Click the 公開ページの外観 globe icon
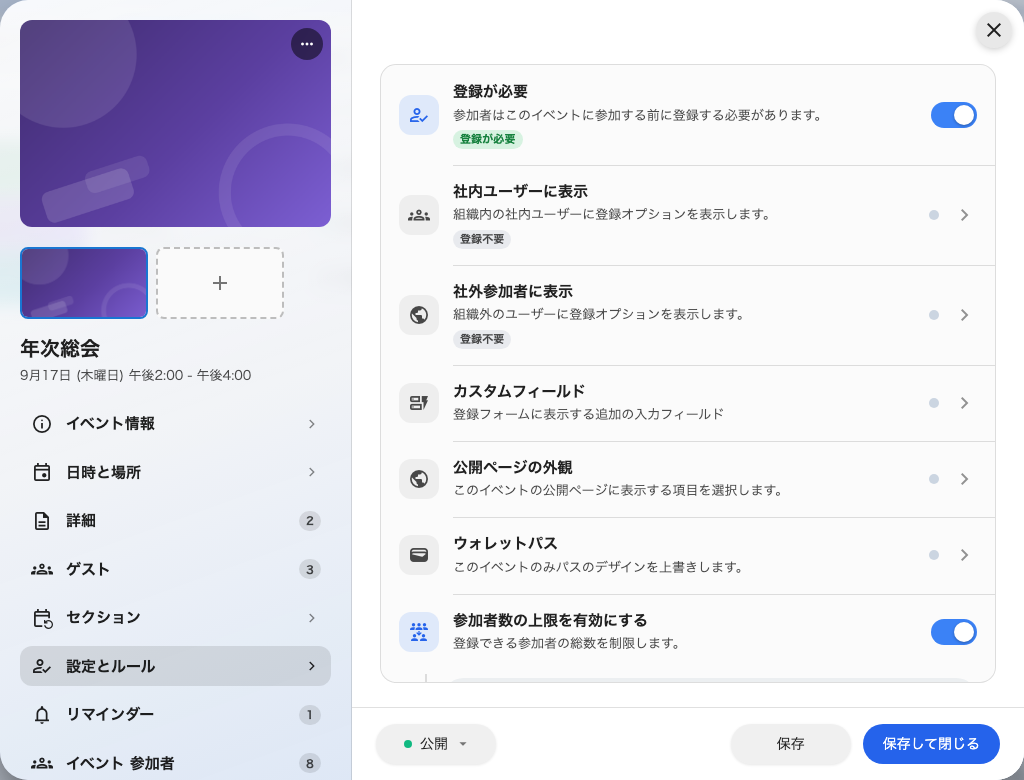This screenshot has height=780, width=1024. [419, 479]
